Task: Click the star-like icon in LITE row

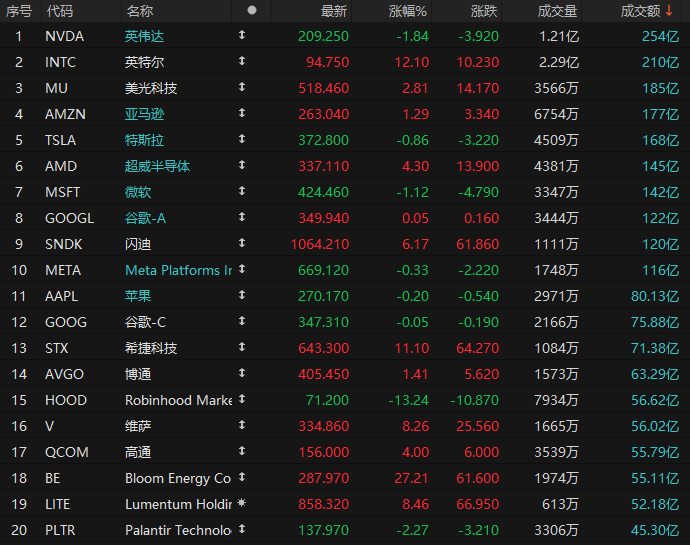Action: pyautogui.click(x=242, y=502)
